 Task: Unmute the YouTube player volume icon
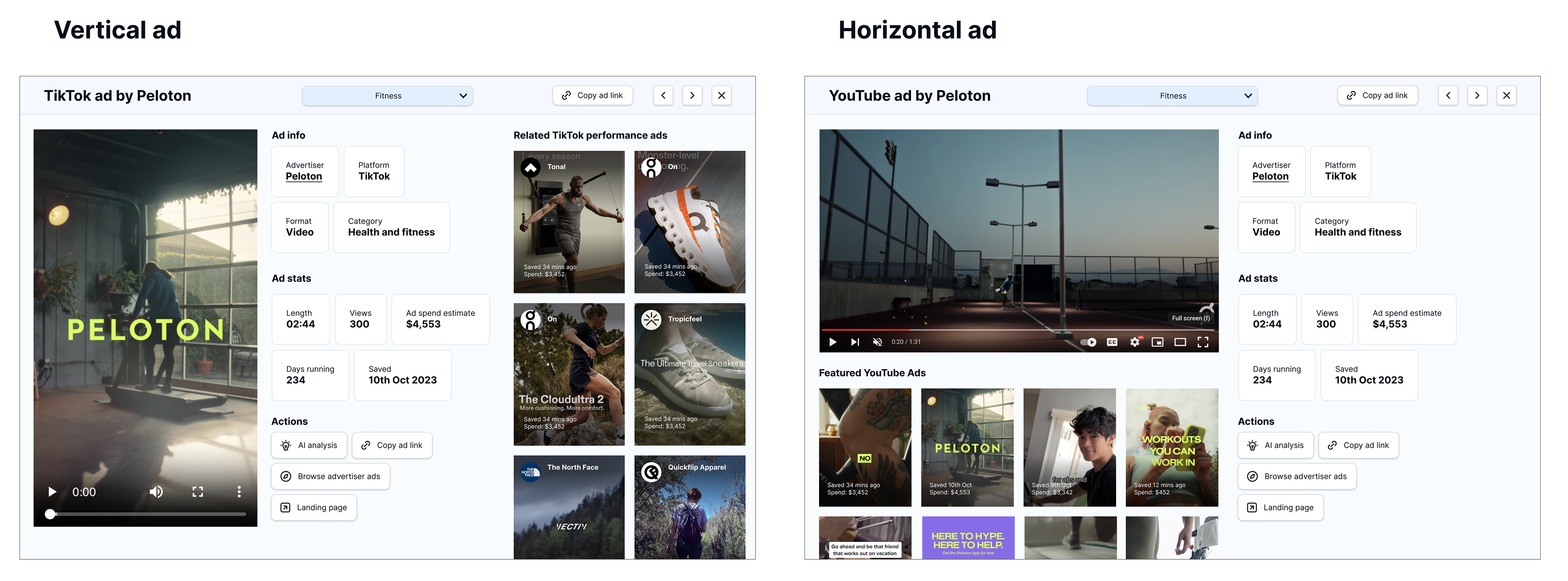click(877, 342)
